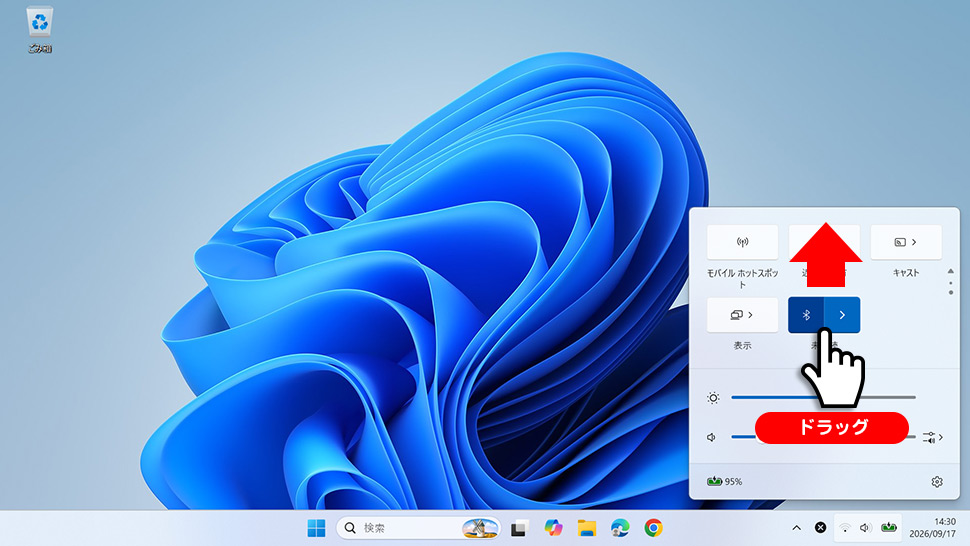Click the モバイル ホットスポット label text
The image size is (970, 546).
coord(742,278)
